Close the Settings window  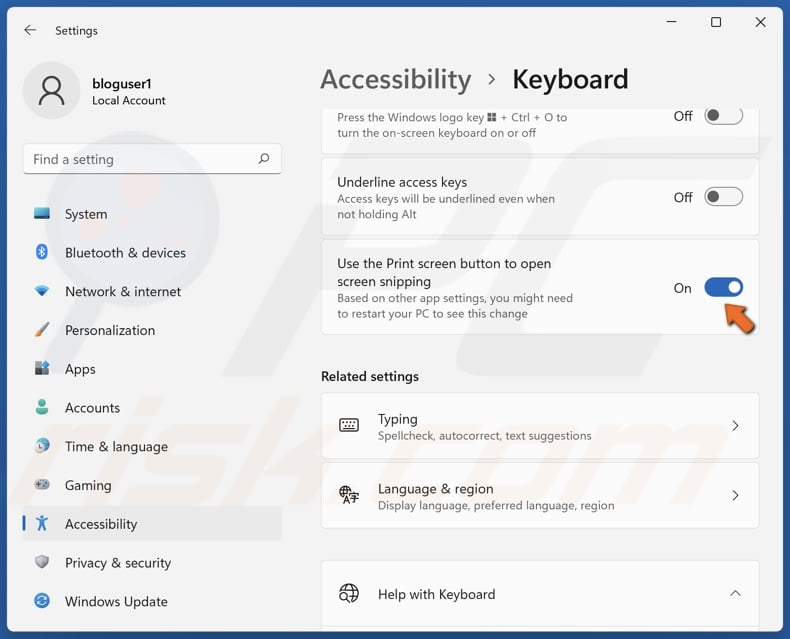point(760,22)
